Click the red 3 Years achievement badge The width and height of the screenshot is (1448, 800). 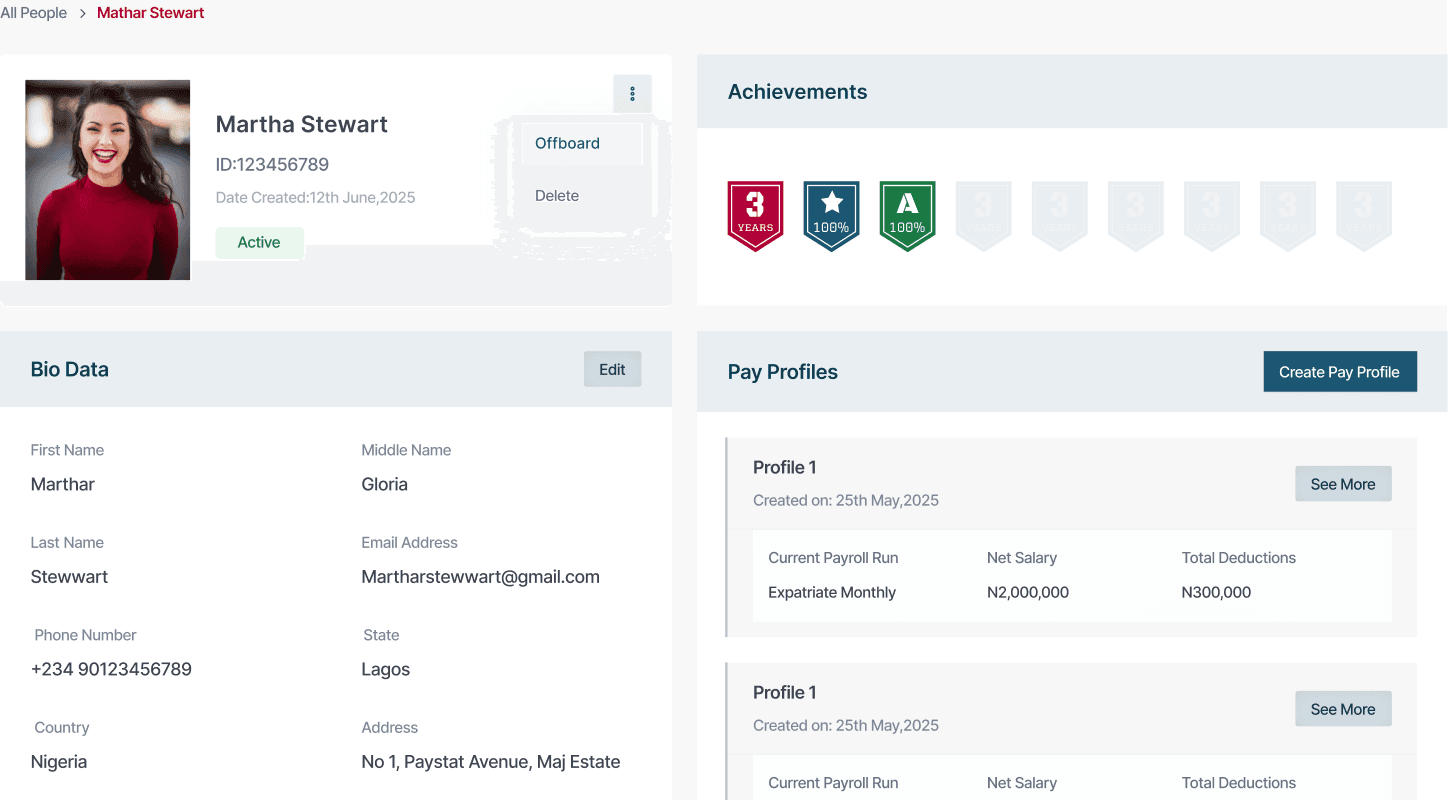pyautogui.click(x=755, y=215)
